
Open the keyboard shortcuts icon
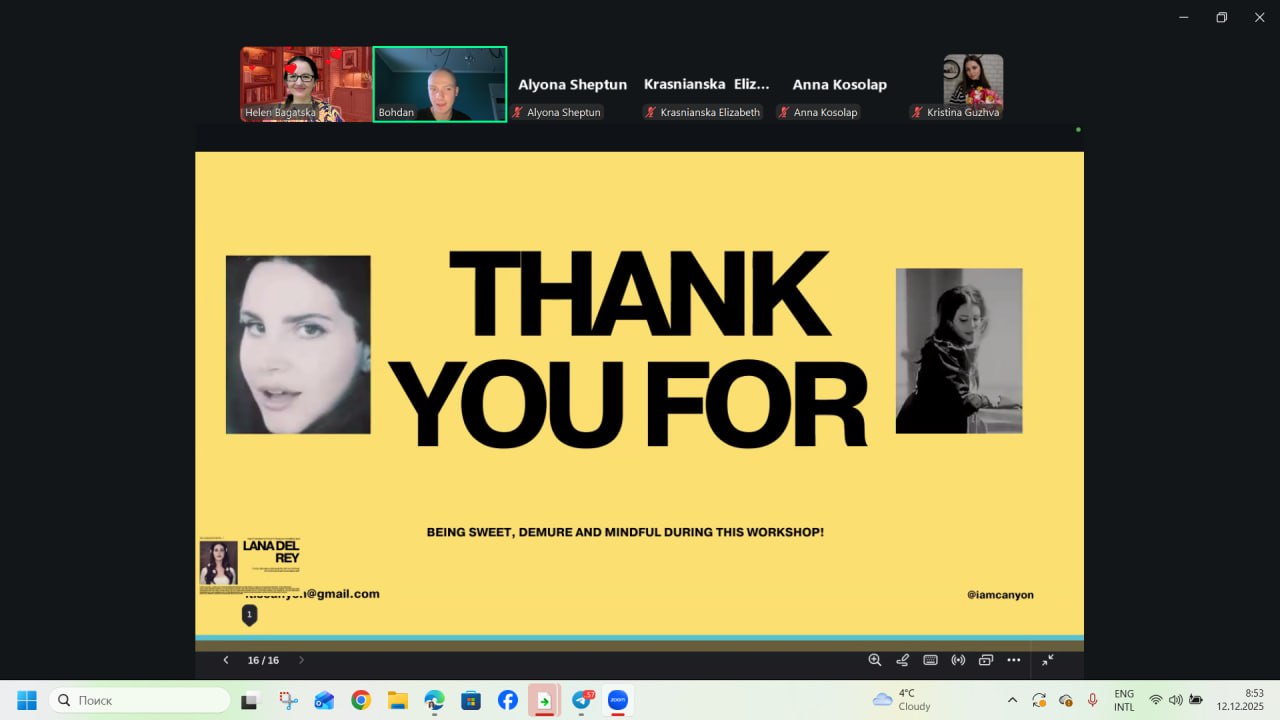pos(930,660)
